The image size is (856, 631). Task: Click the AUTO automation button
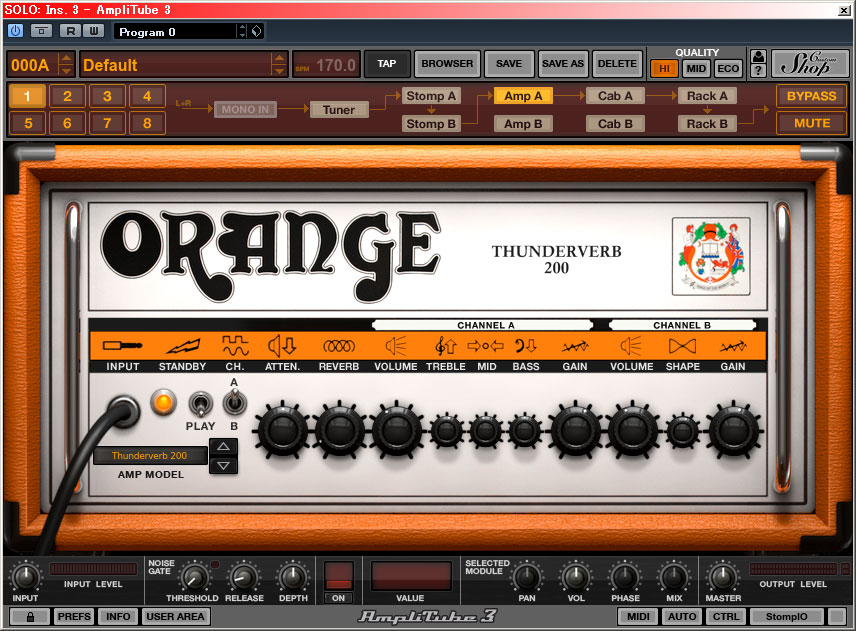click(x=682, y=617)
